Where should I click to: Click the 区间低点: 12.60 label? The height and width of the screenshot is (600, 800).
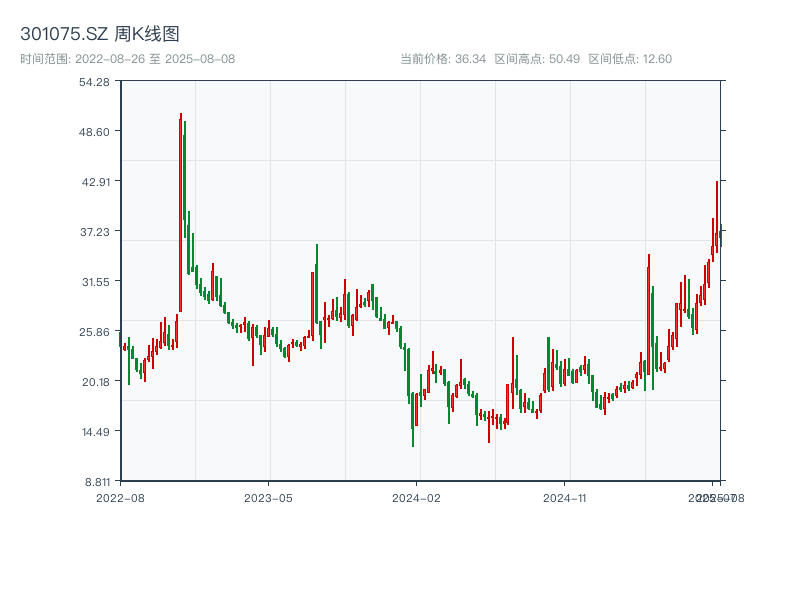pos(630,59)
